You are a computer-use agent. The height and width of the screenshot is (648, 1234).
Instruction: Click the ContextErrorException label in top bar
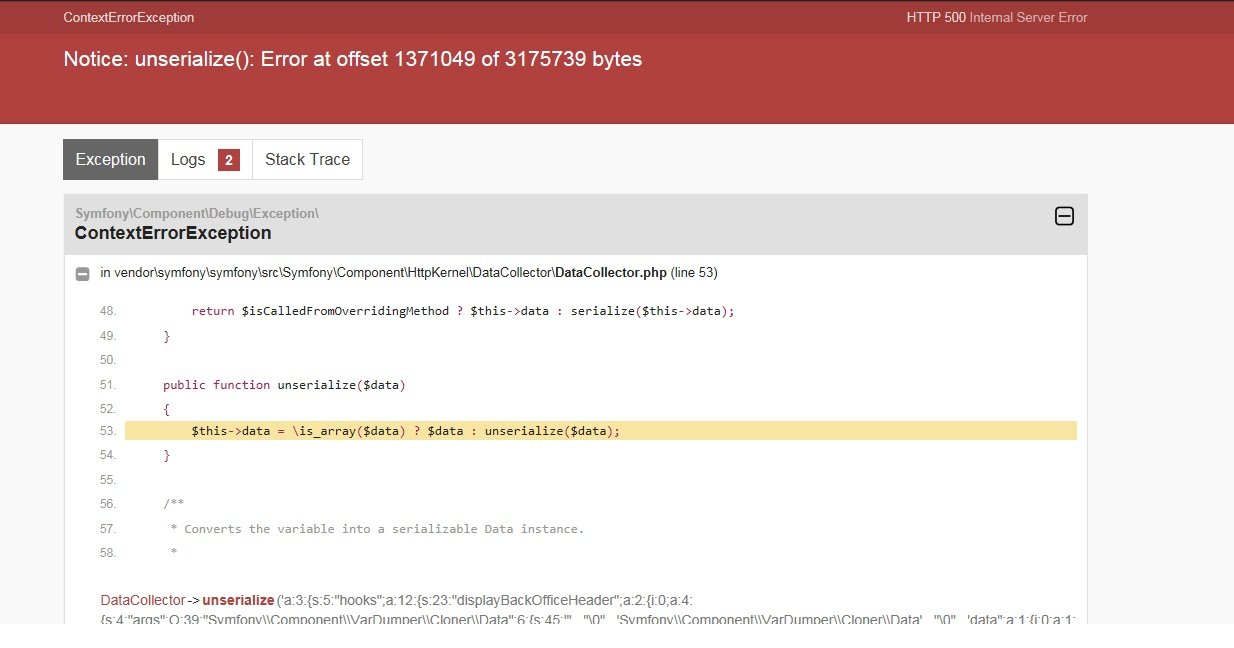(129, 17)
